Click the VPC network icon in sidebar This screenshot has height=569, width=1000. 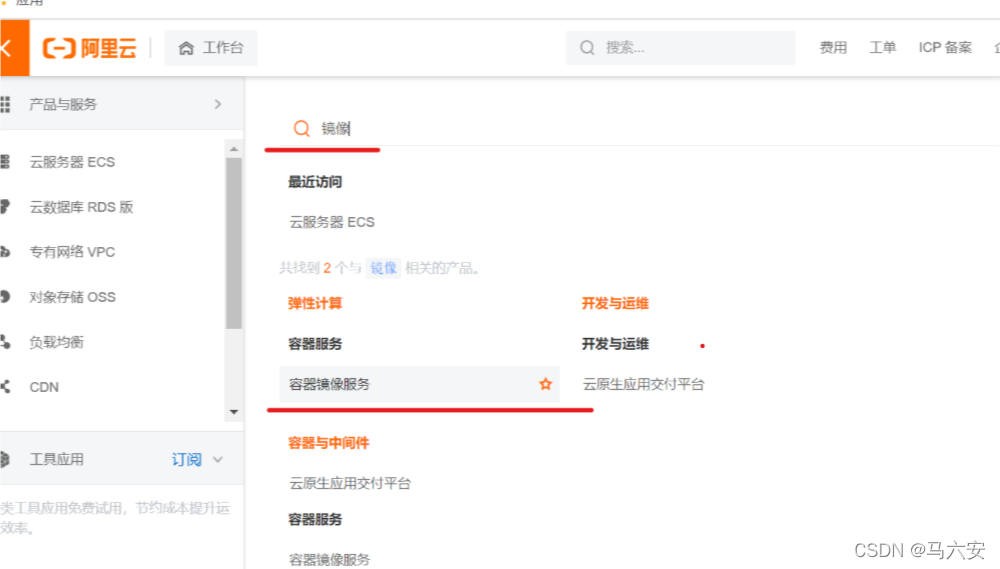point(5,252)
